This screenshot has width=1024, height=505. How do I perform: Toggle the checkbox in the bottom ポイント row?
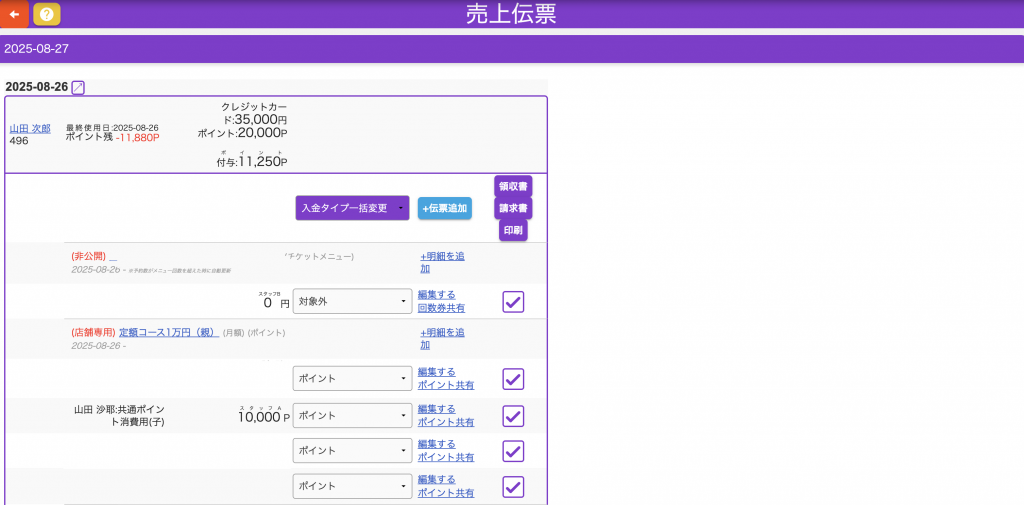click(x=513, y=486)
